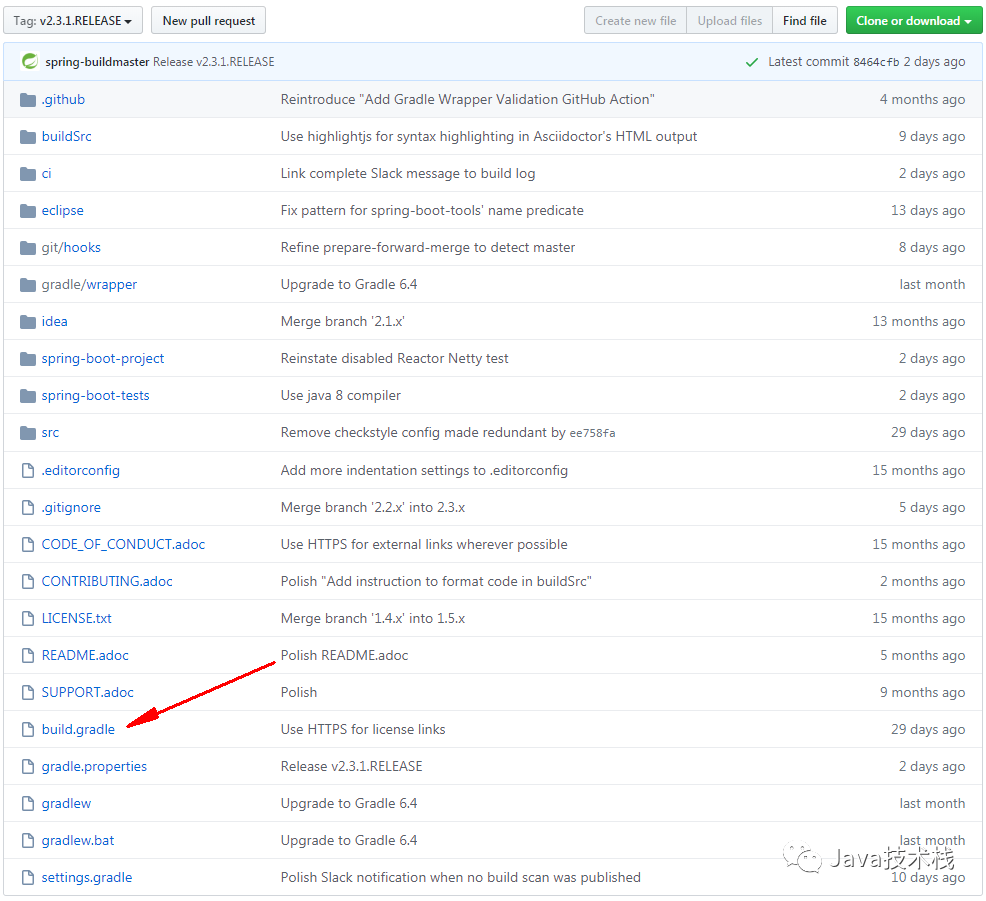Click the folder icon for spring-boot-project
The image size is (986, 901).
(x=27, y=358)
